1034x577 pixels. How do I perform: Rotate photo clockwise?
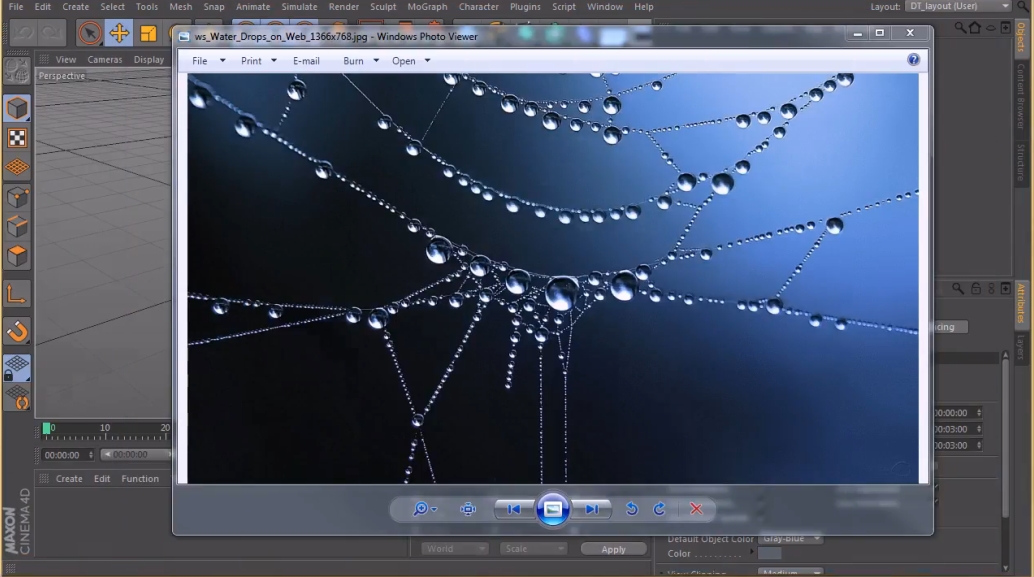(x=659, y=509)
